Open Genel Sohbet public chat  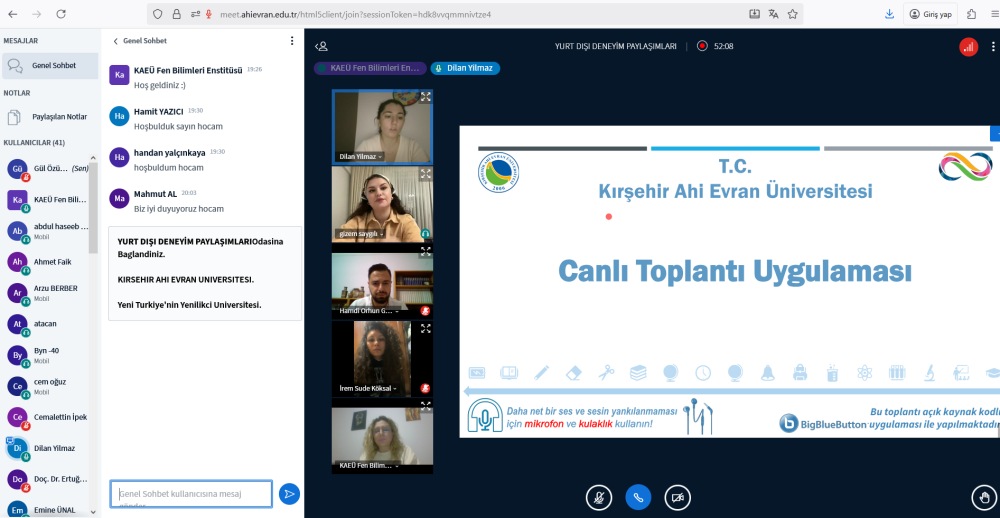tap(50, 66)
